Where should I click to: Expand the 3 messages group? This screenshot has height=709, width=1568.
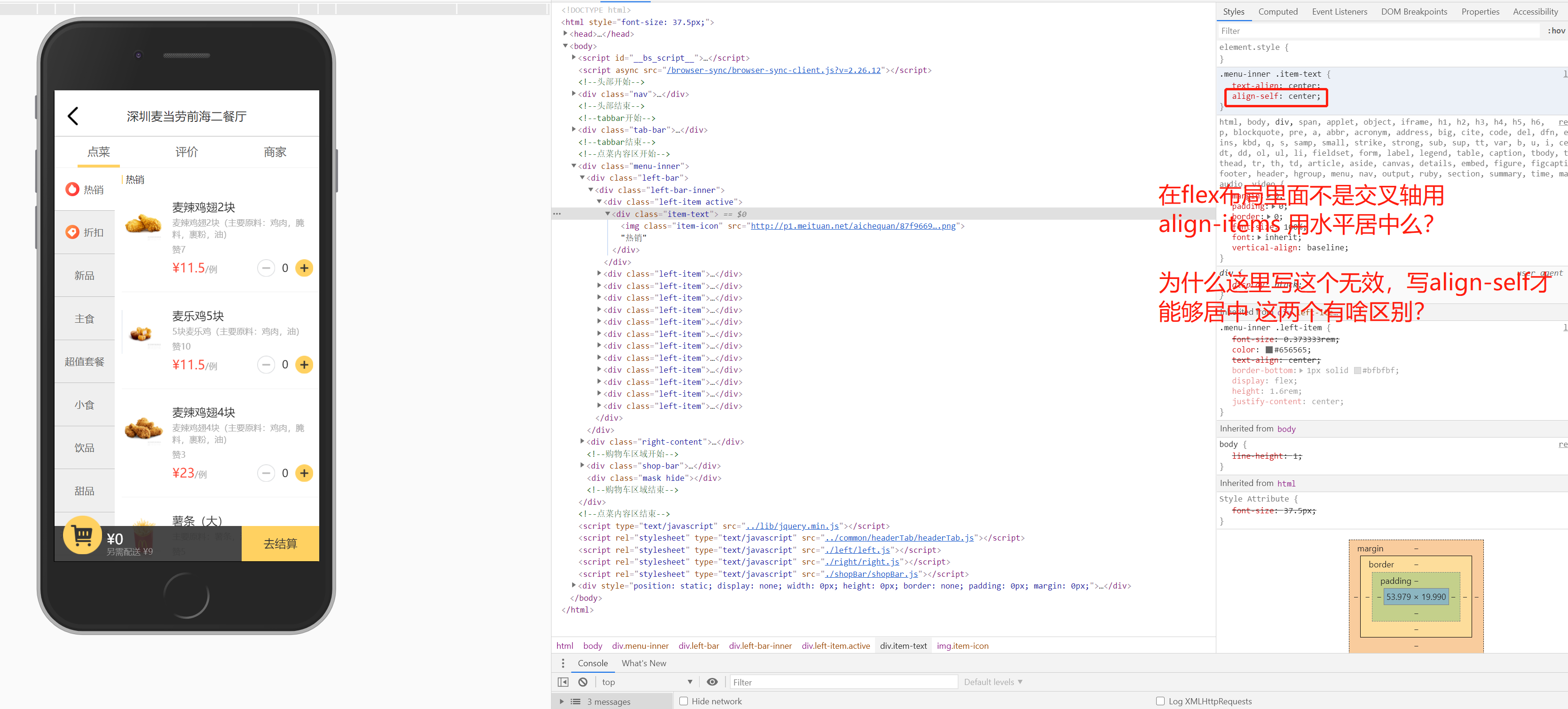click(x=562, y=701)
